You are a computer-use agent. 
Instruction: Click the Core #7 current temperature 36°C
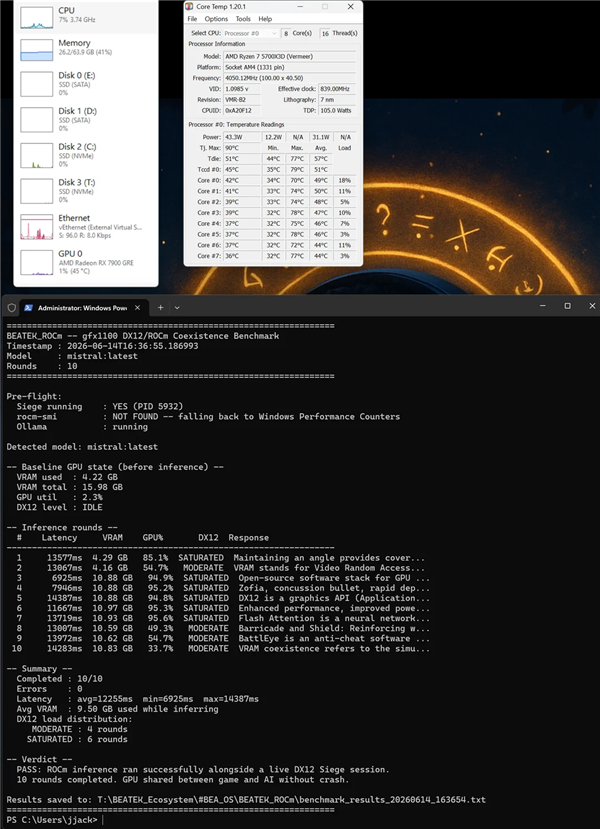(x=242, y=256)
